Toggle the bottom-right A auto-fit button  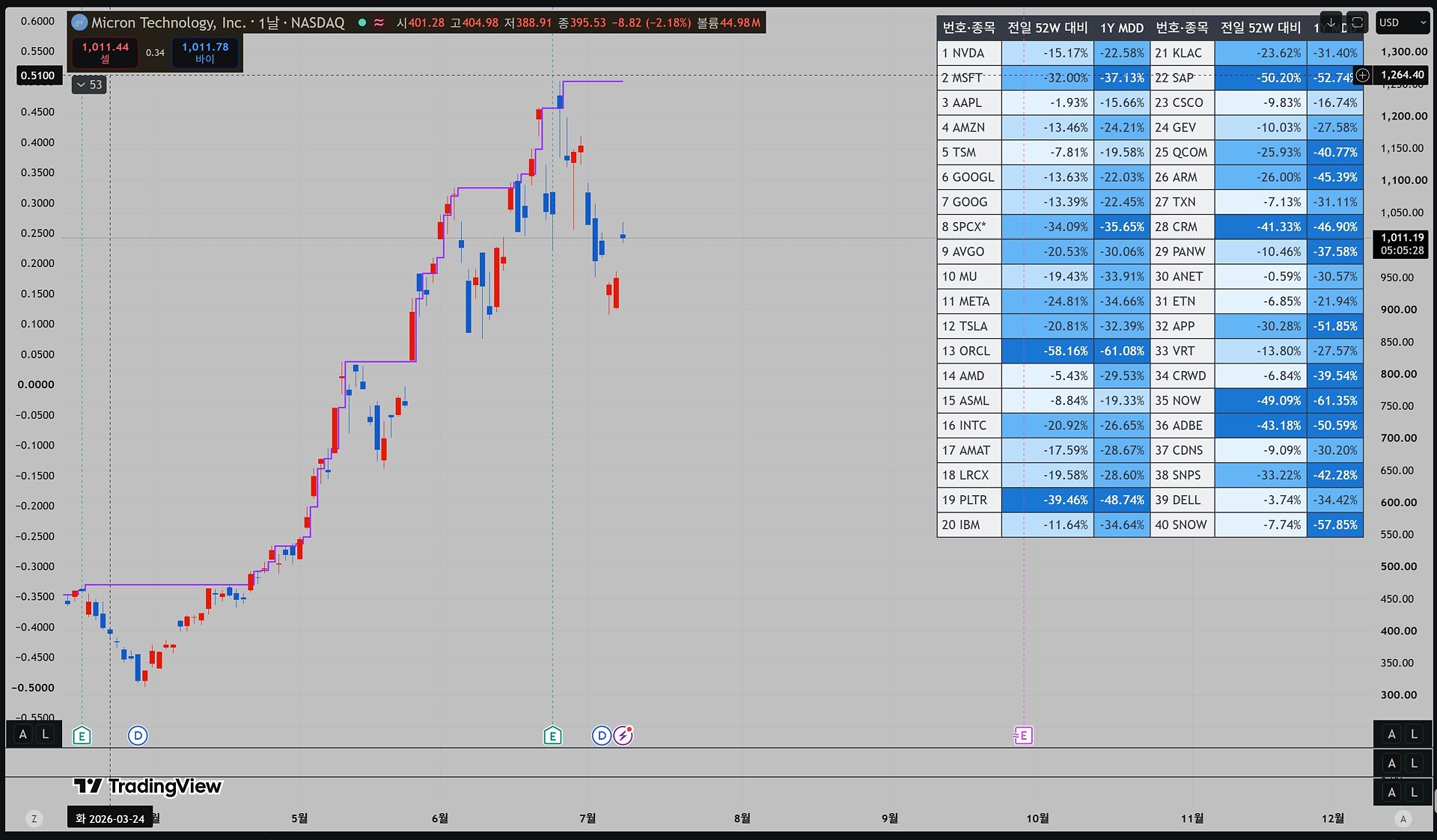(1403, 819)
